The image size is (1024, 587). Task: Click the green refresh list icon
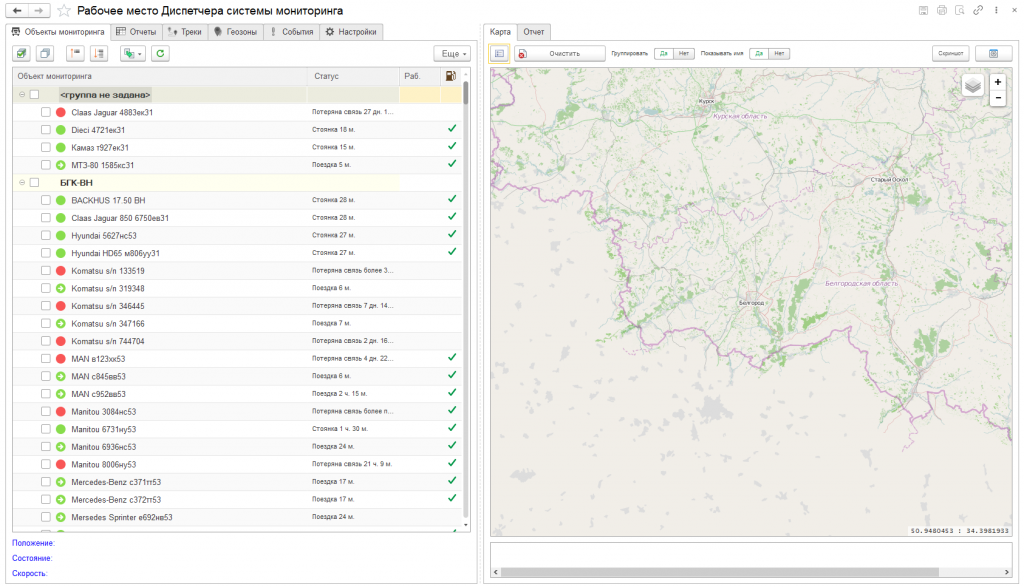pyautogui.click(x=160, y=53)
